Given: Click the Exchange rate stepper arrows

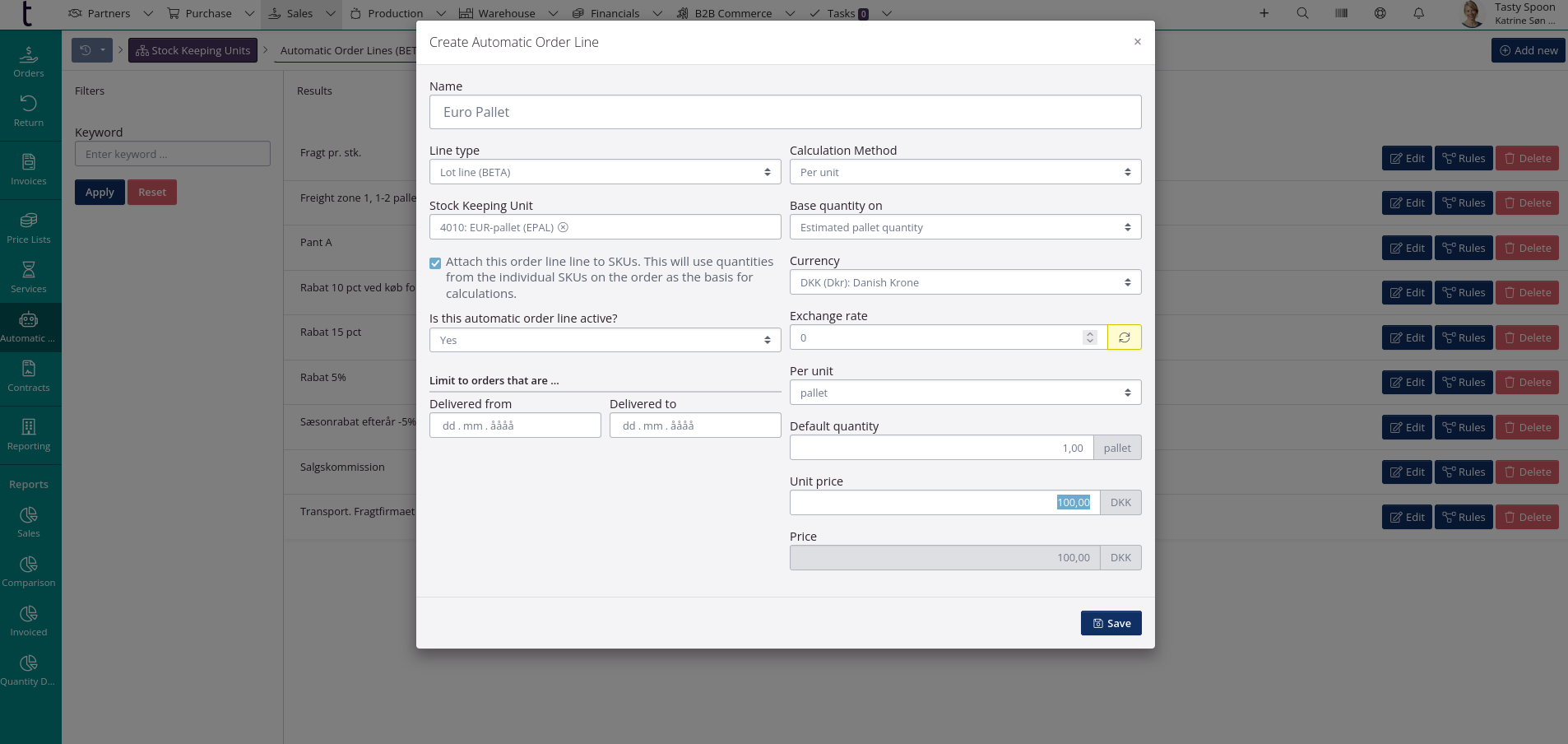Looking at the screenshot, I should pyautogui.click(x=1090, y=337).
